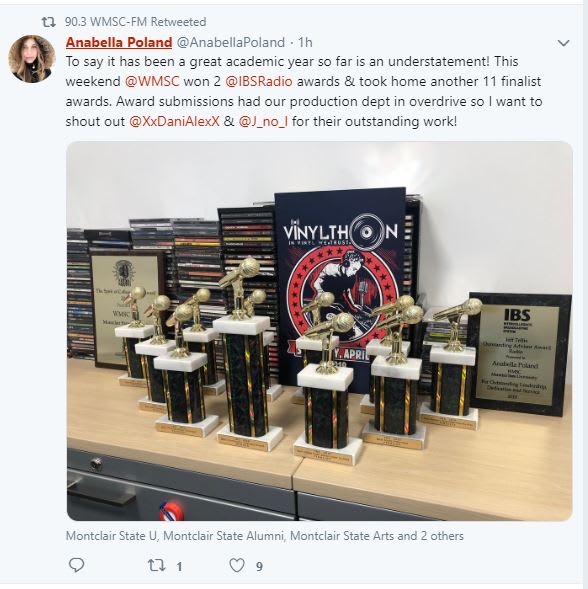Retweet using the arrows icon below photo
The image size is (588, 589).
click(x=156, y=565)
